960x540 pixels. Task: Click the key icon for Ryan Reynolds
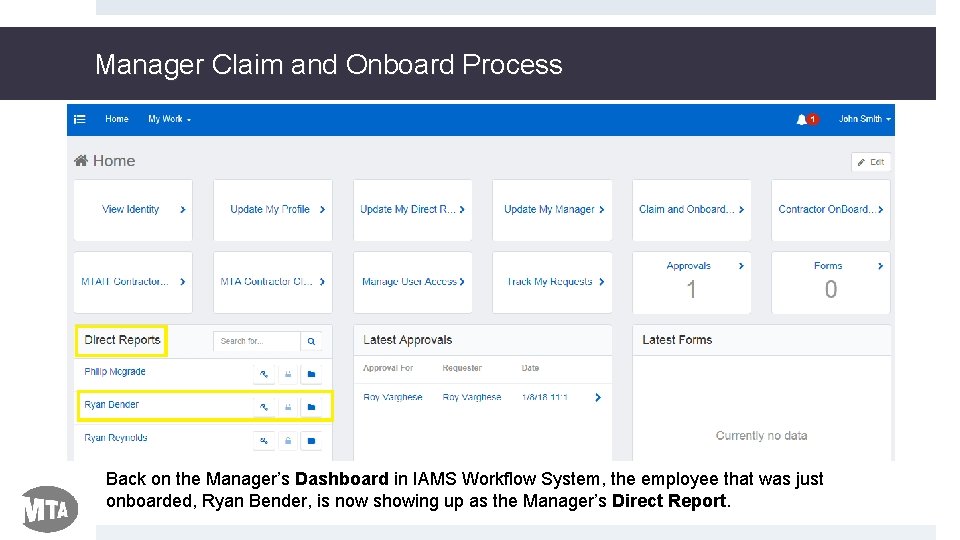click(264, 440)
